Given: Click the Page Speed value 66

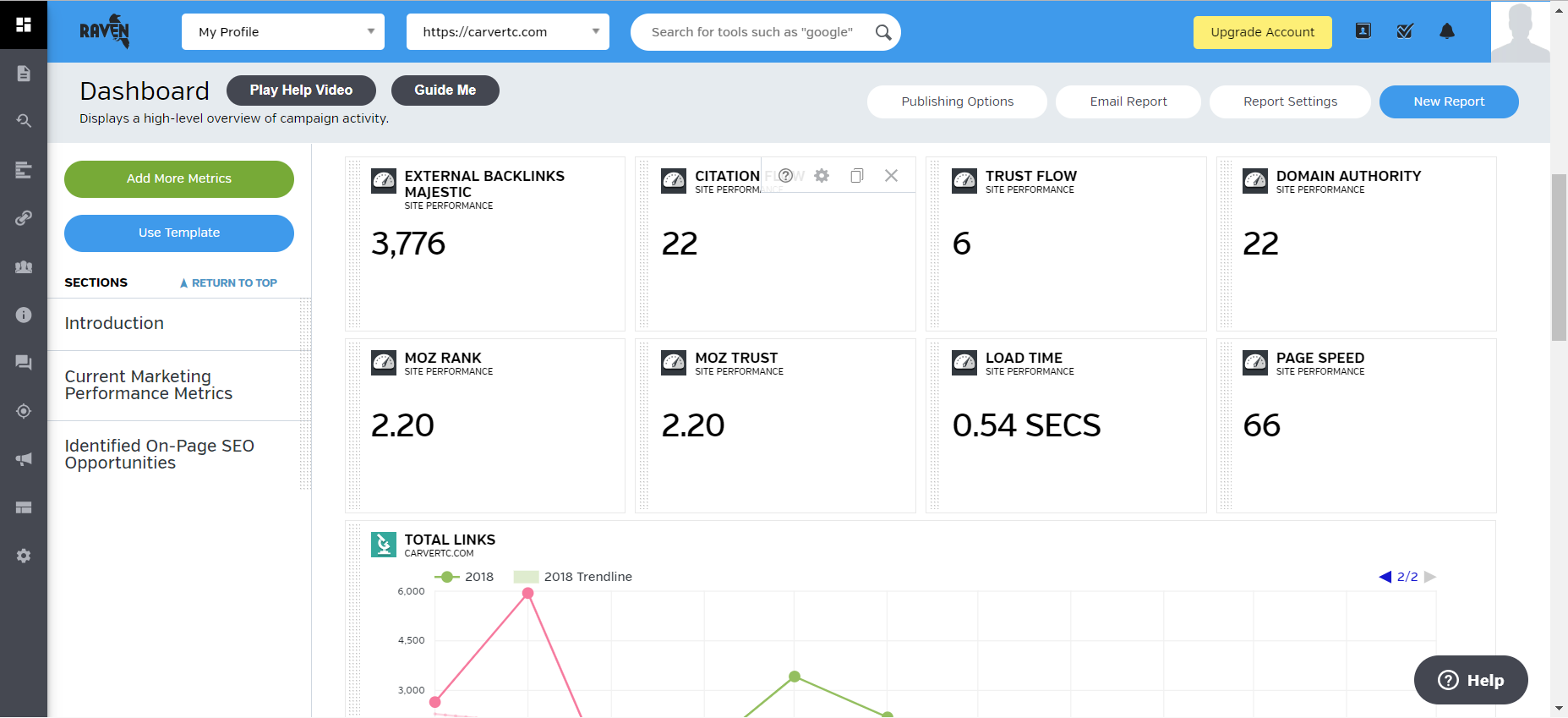Looking at the screenshot, I should coord(1262,425).
